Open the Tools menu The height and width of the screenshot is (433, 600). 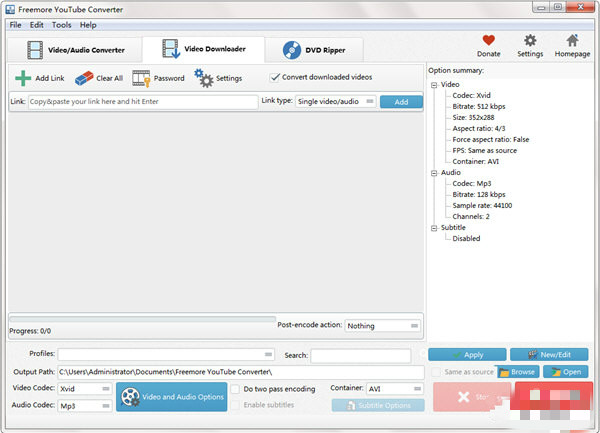[x=62, y=25]
